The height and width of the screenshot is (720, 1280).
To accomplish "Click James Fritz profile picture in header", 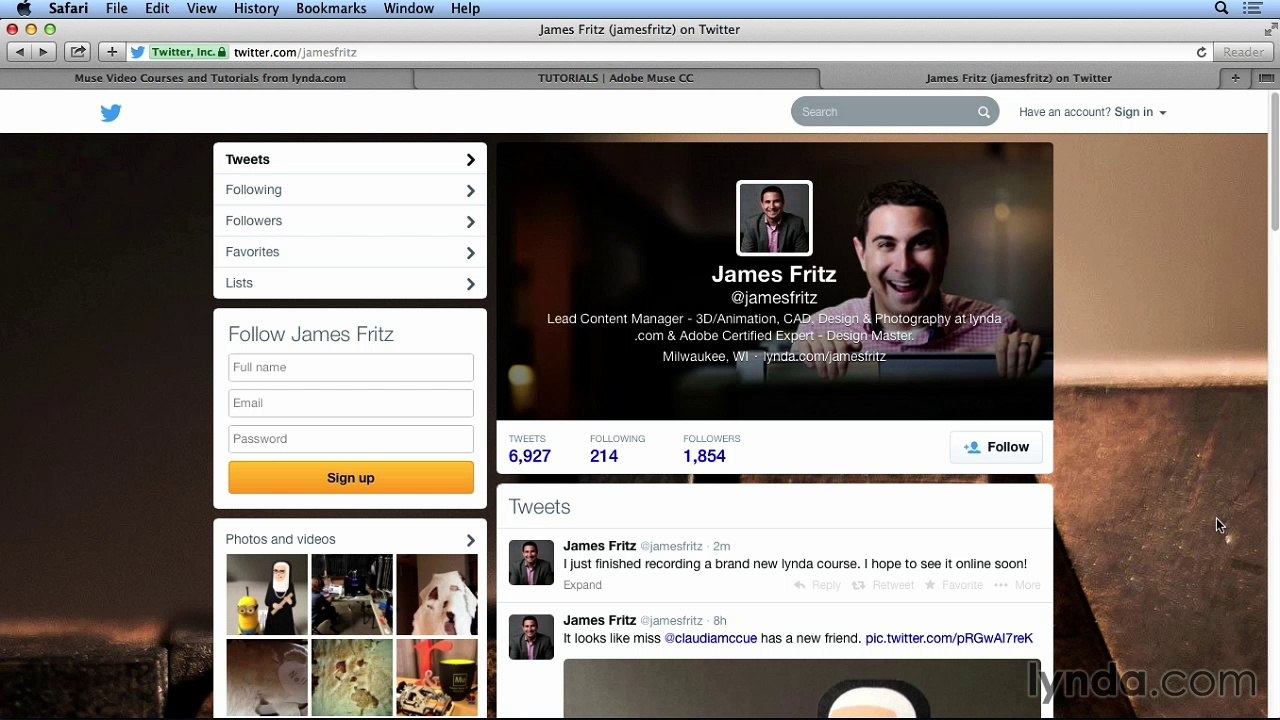I will click(774, 218).
